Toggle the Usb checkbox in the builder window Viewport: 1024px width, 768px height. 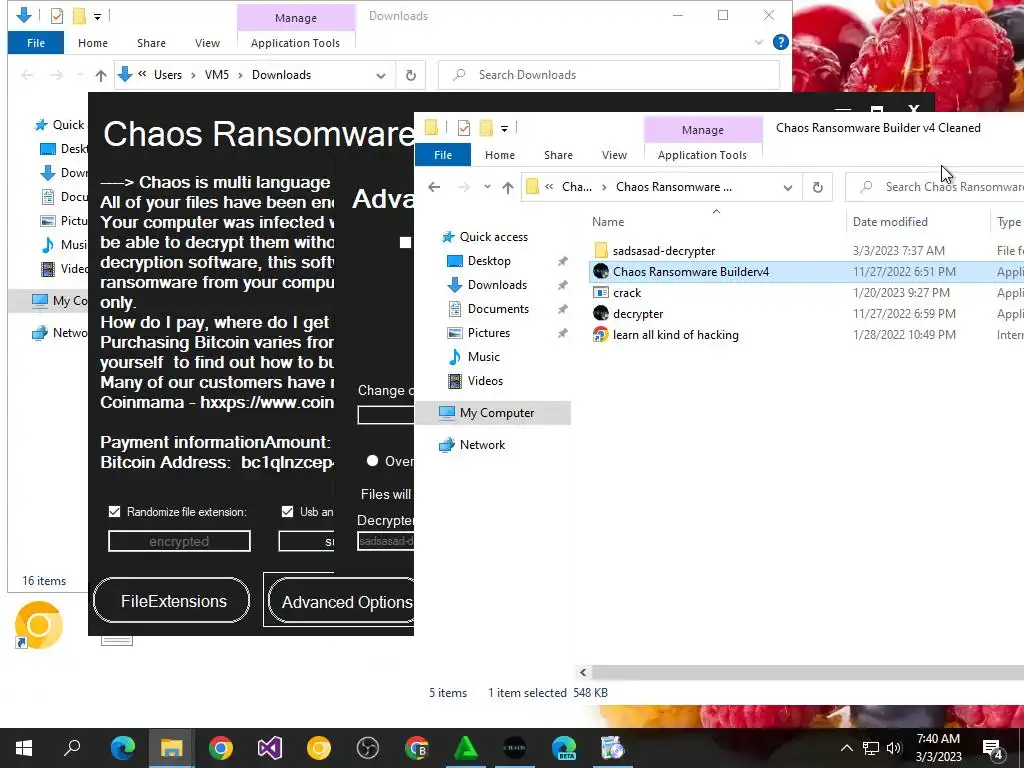coord(287,511)
